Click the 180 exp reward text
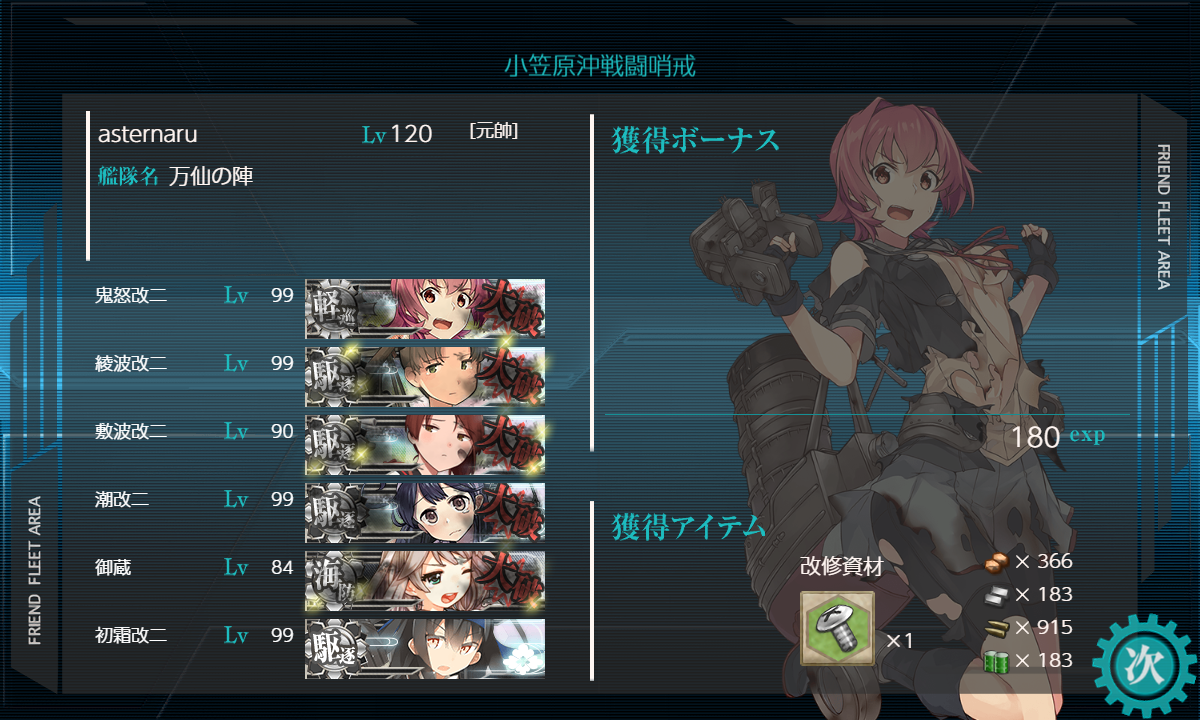Screen dimensions: 1200x720 pyautogui.click(x=1058, y=437)
